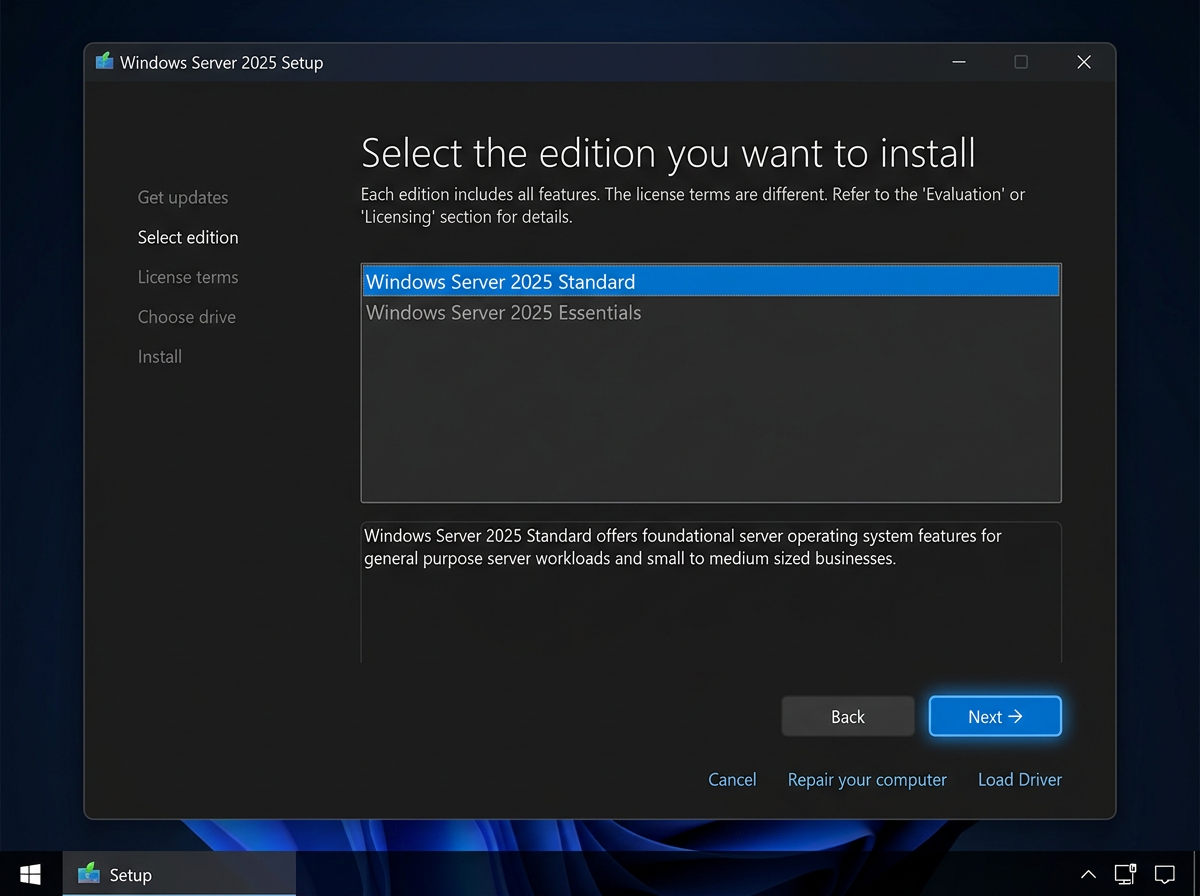The image size is (1200, 896).
Task: Close the Windows Server 2025 Setup window
Action: [1084, 62]
